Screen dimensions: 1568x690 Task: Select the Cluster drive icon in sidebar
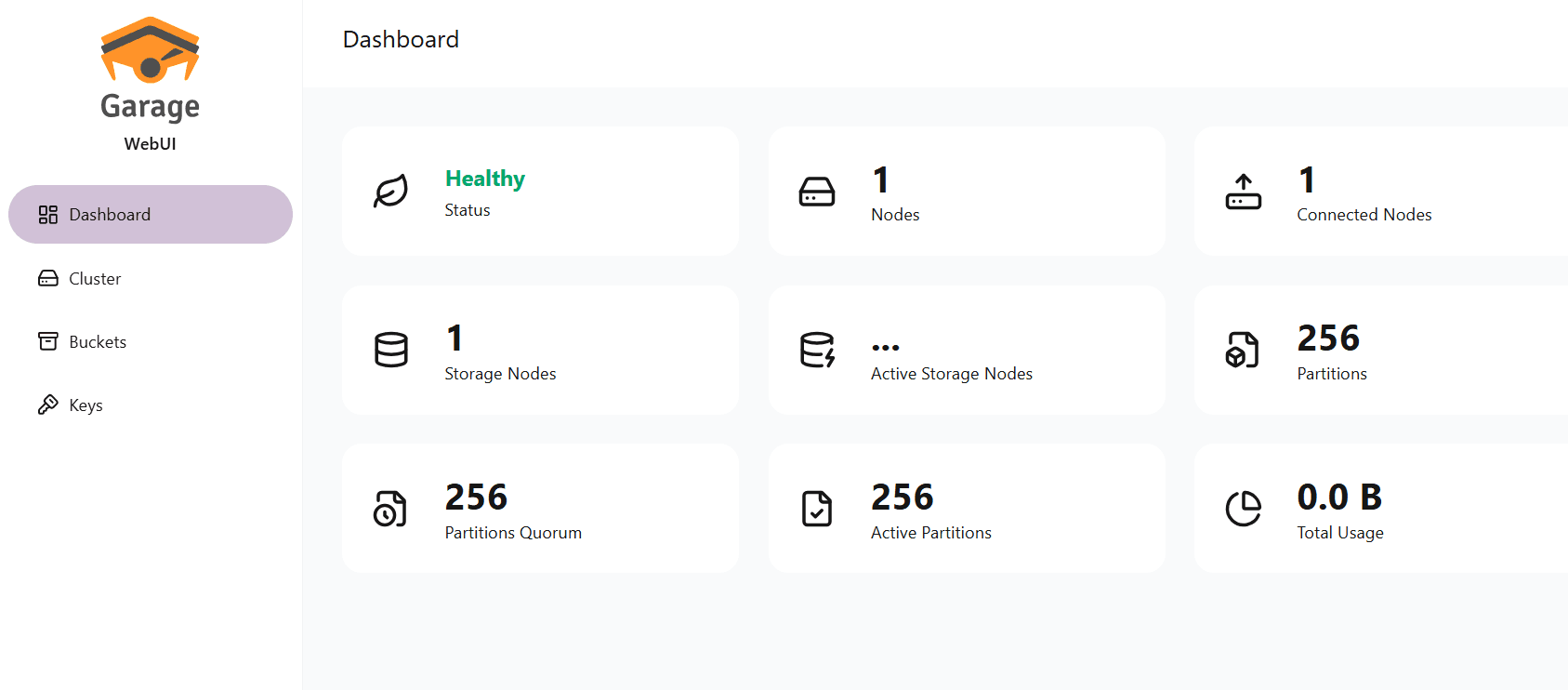(48, 278)
